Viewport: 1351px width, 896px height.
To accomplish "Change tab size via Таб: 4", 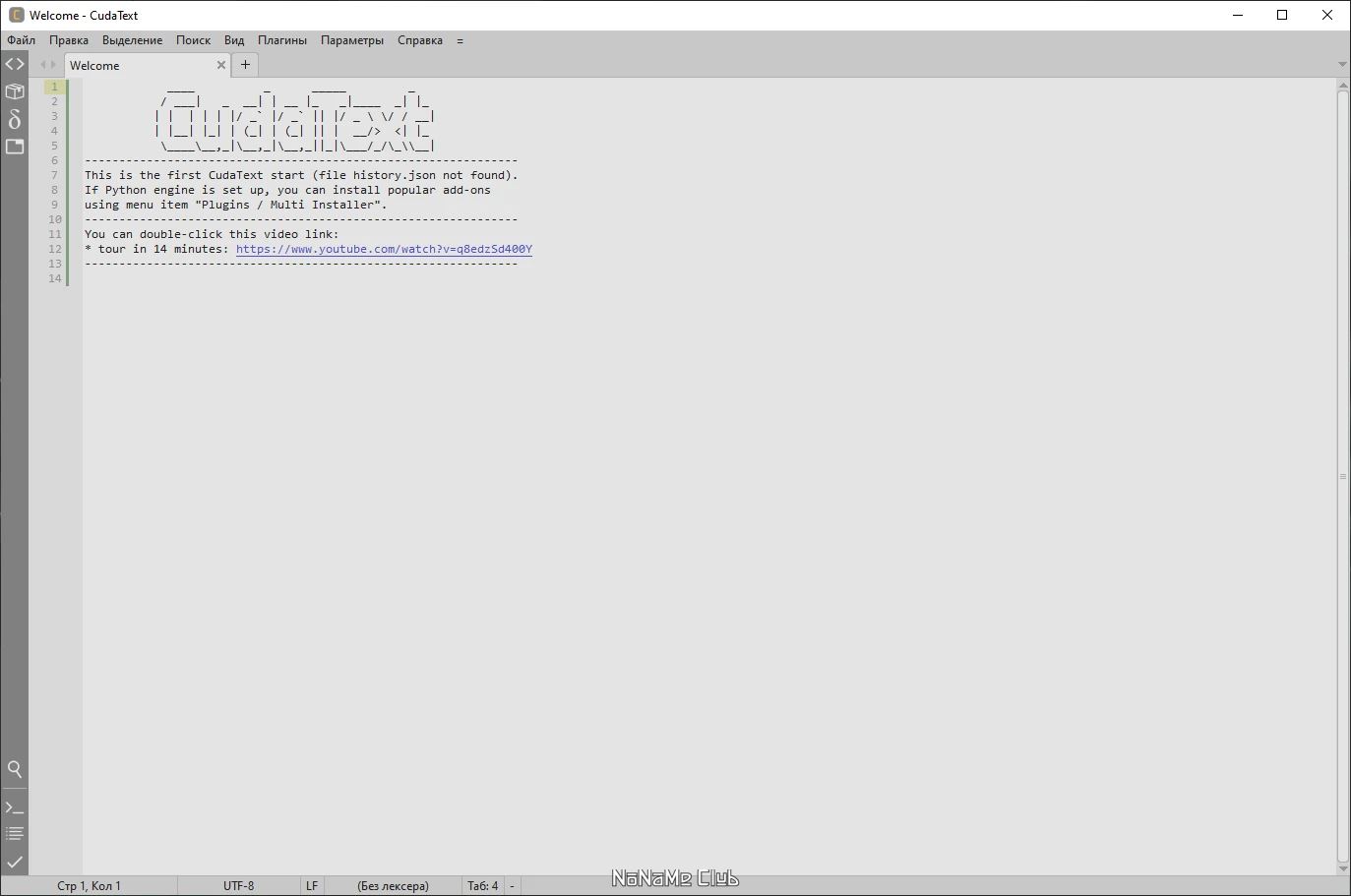I will (x=482, y=885).
